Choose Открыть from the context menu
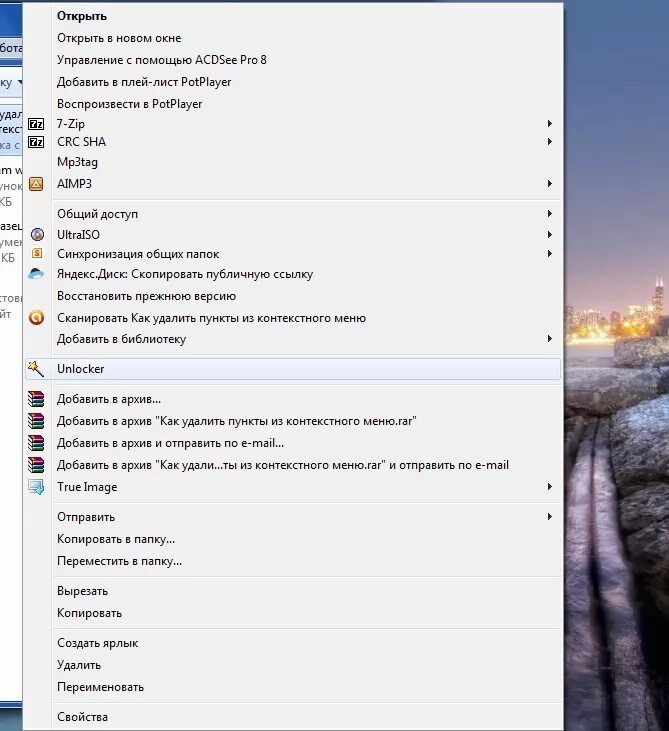669x731 pixels. pyautogui.click(x=293, y=16)
